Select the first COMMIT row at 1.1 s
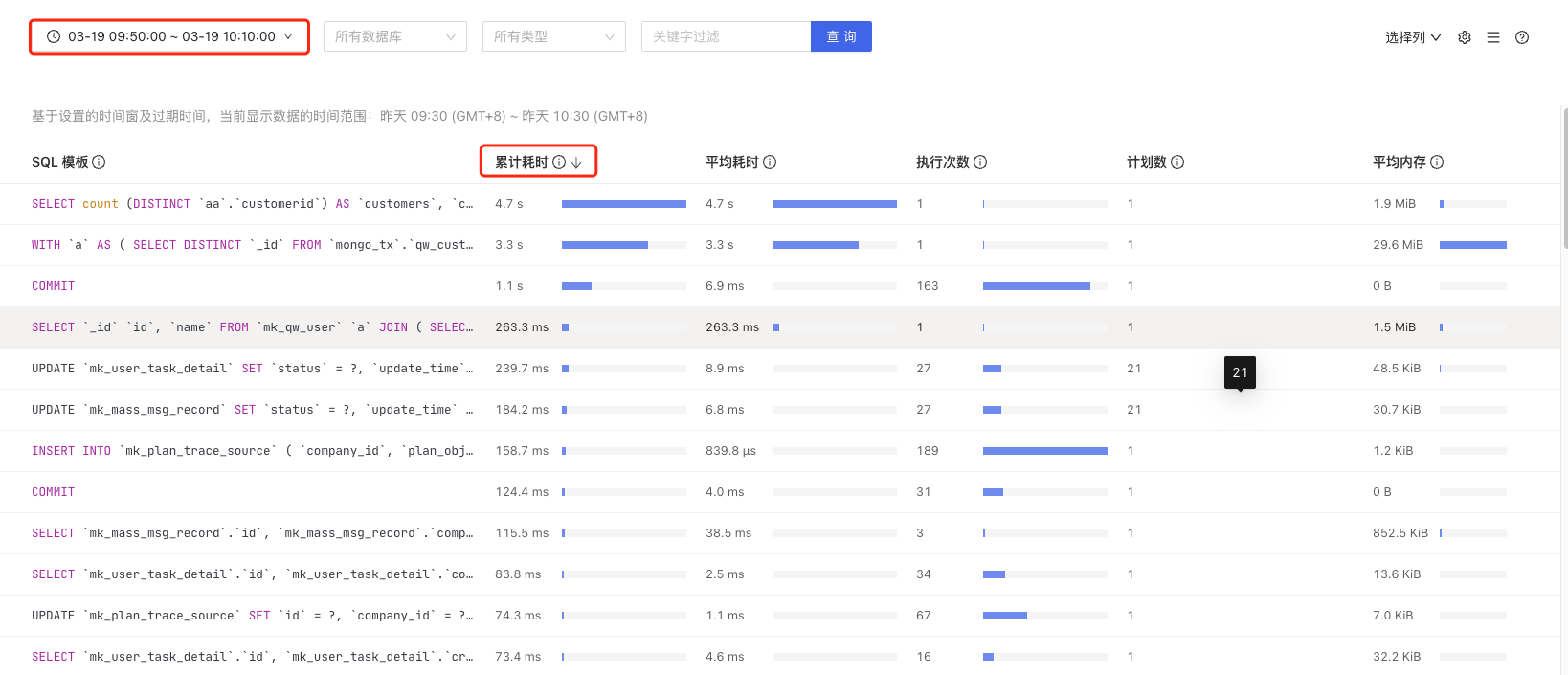 click(54, 286)
